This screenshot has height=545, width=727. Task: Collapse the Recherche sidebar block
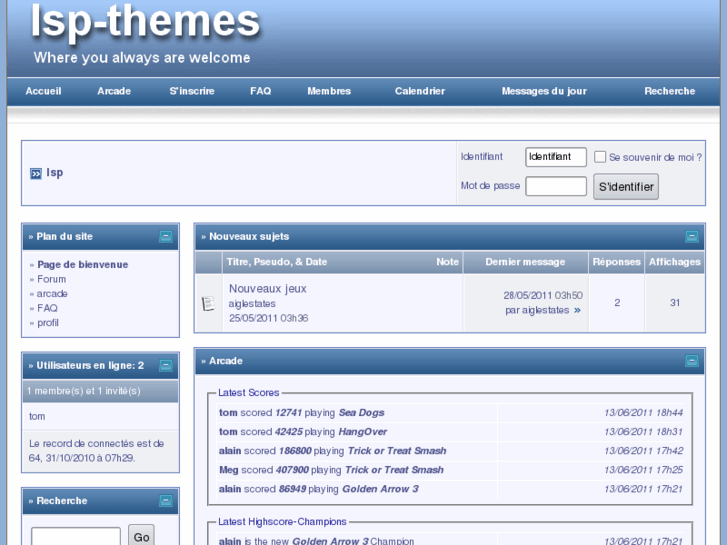[x=166, y=500]
